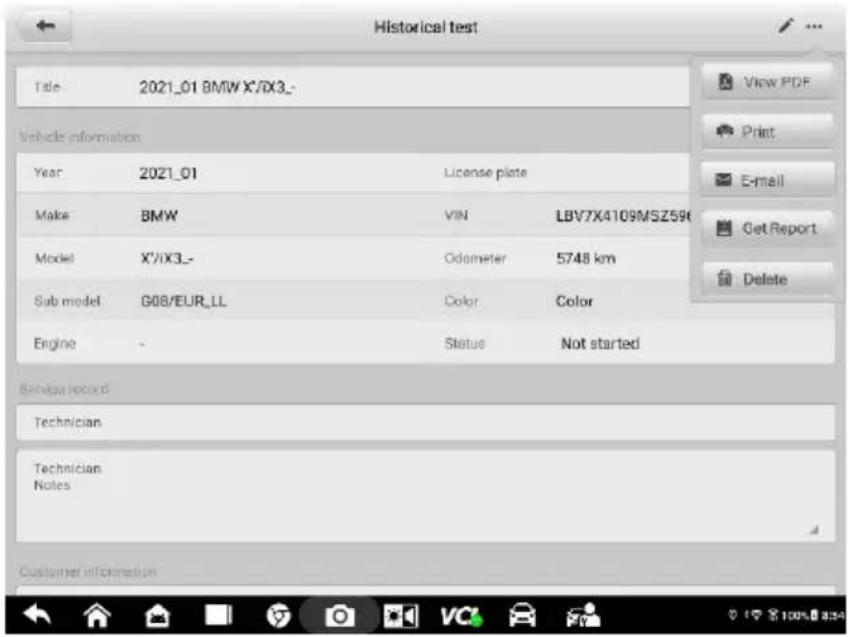Tap the camera screenshot icon

pos(339,616)
